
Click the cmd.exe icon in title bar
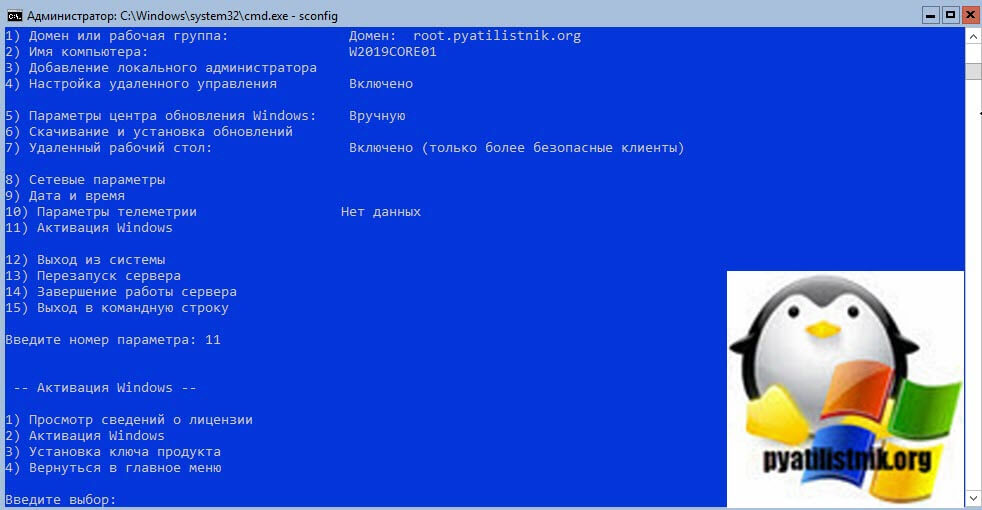14,14
